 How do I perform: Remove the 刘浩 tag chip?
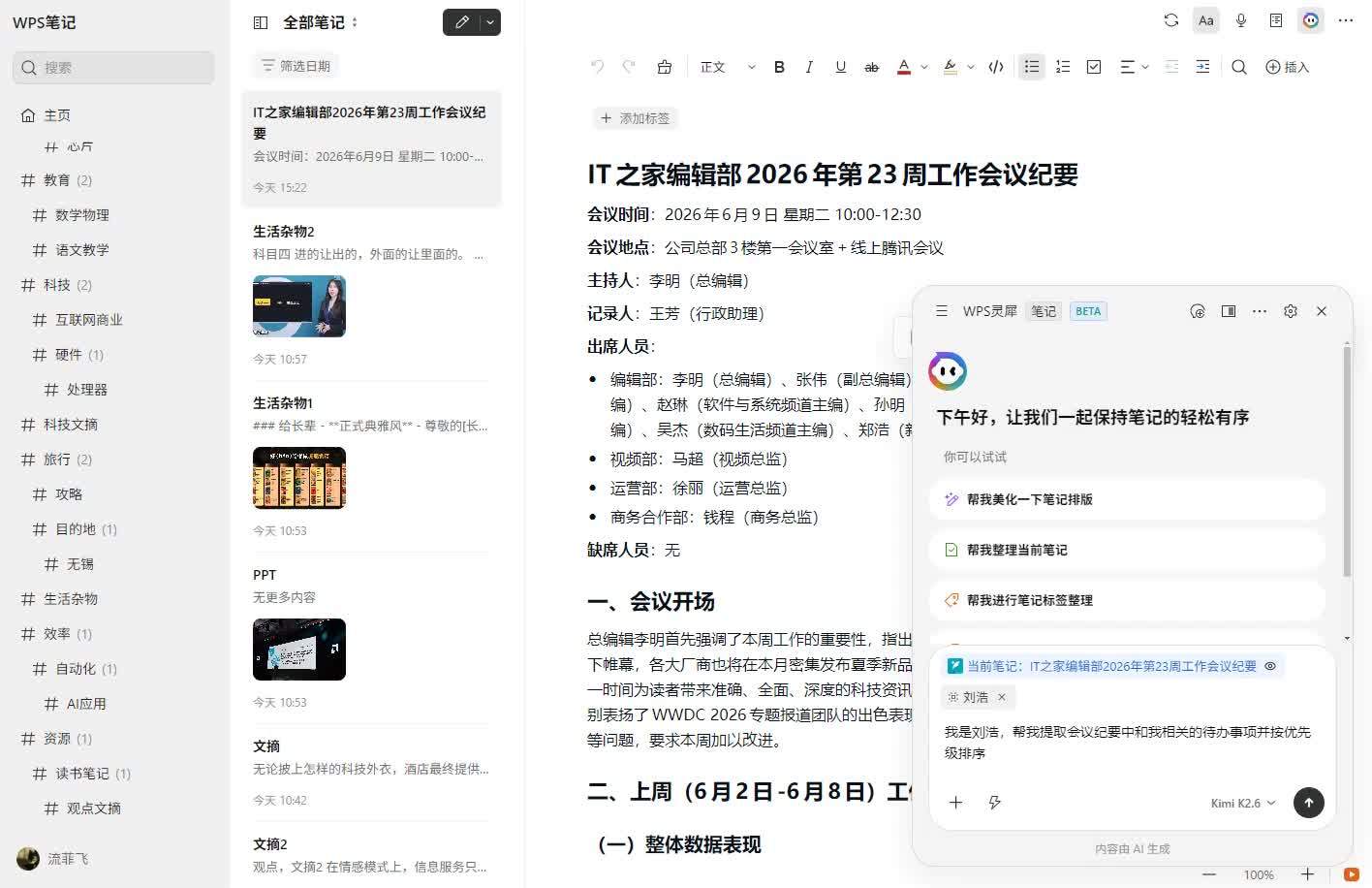1002,697
